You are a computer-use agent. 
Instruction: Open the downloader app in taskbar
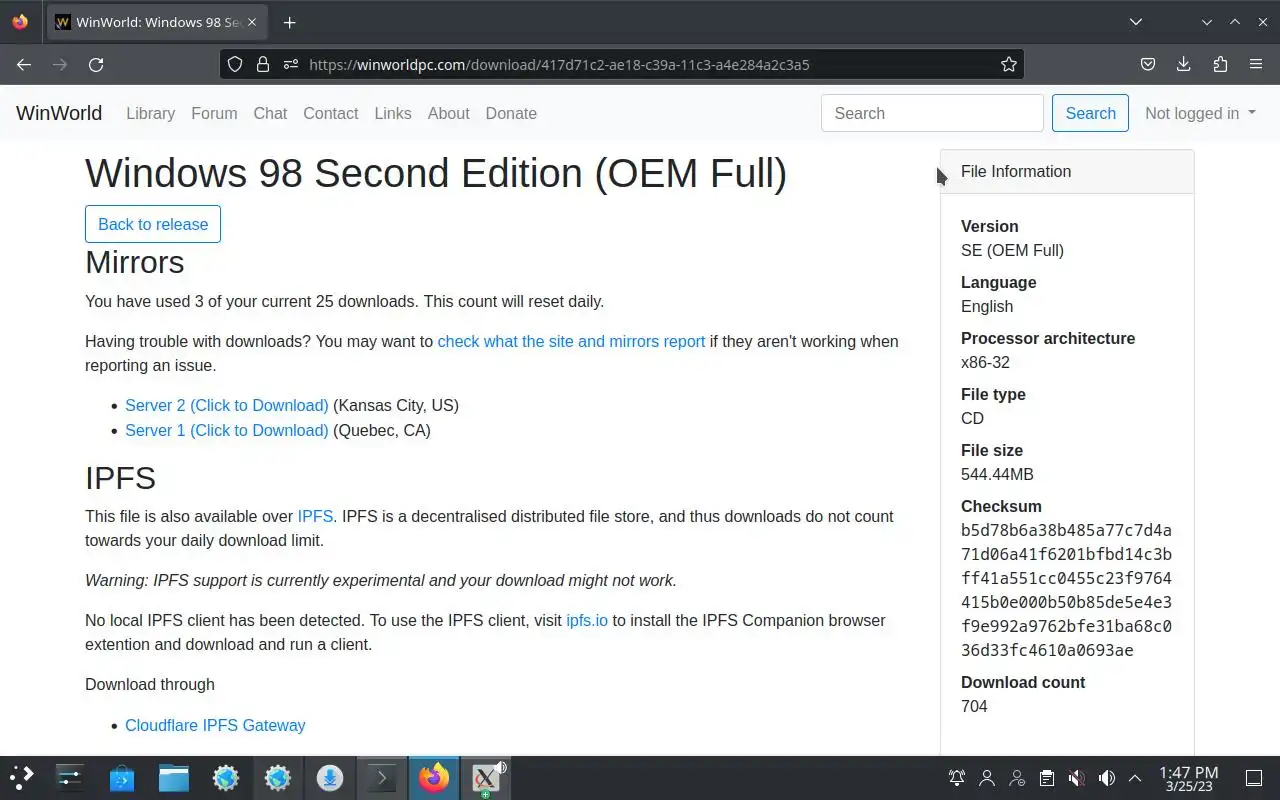[x=330, y=777]
